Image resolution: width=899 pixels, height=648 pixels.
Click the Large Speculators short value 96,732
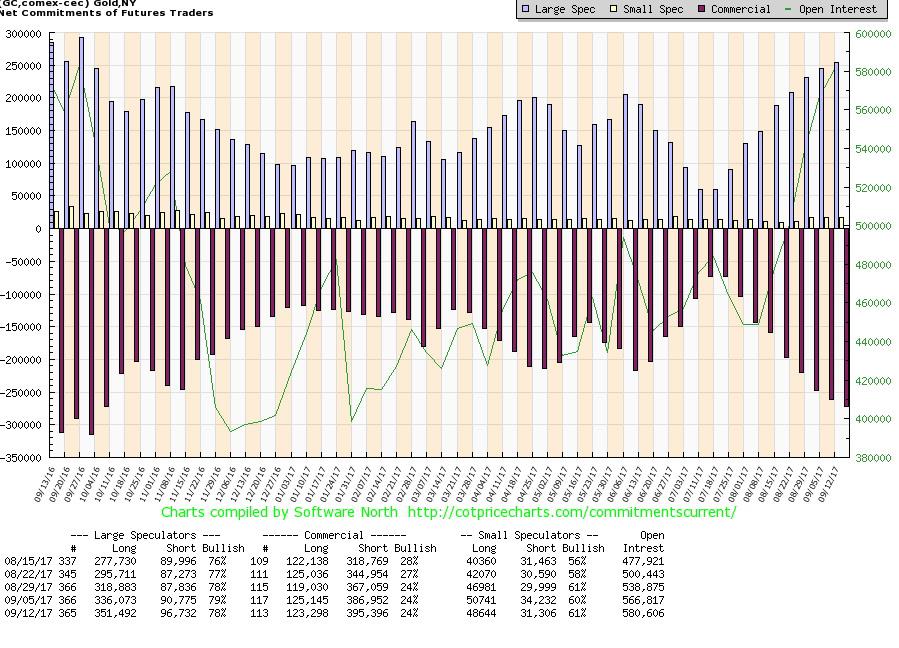[x=178, y=613]
